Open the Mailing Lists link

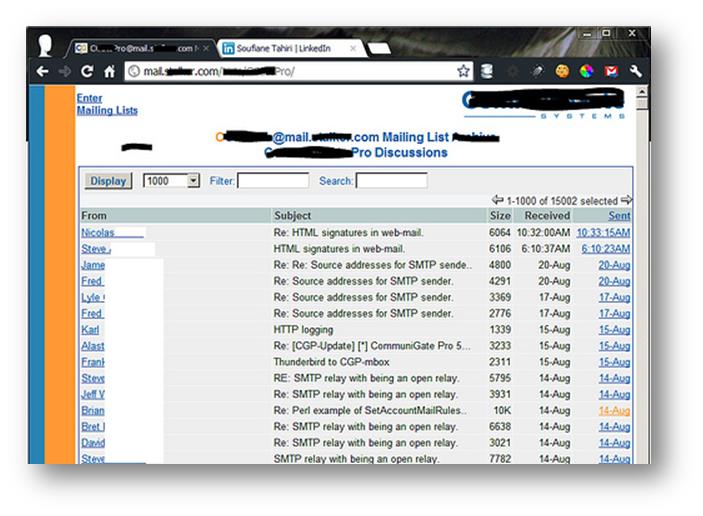[x=107, y=111]
